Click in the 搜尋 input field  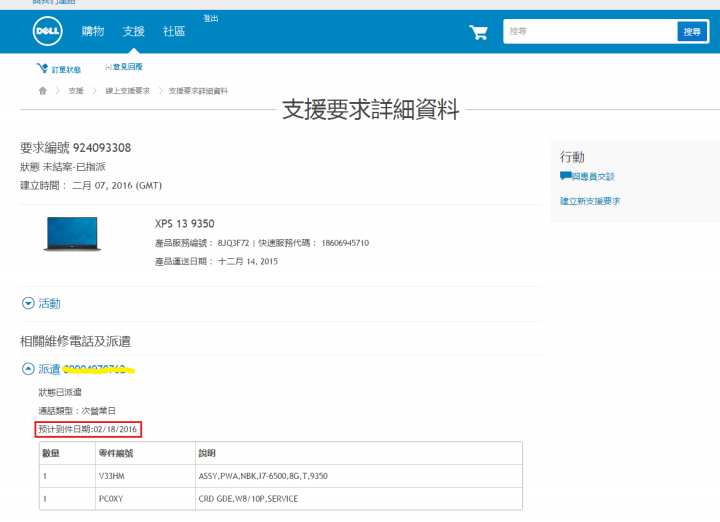click(x=590, y=31)
